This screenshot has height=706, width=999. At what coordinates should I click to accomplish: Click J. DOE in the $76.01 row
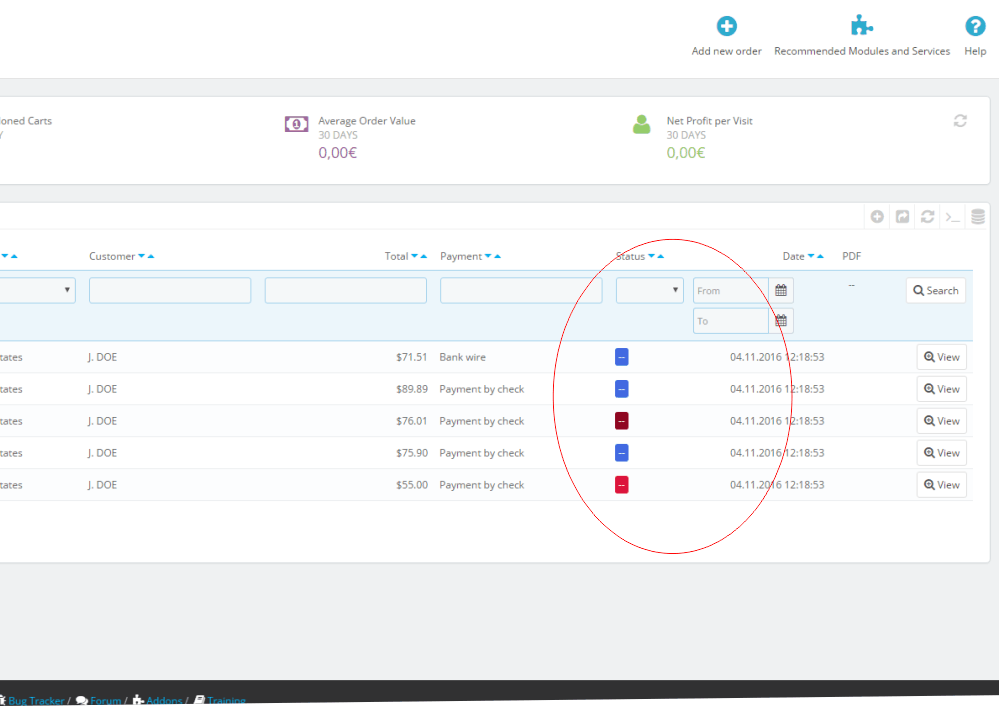(103, 421)
